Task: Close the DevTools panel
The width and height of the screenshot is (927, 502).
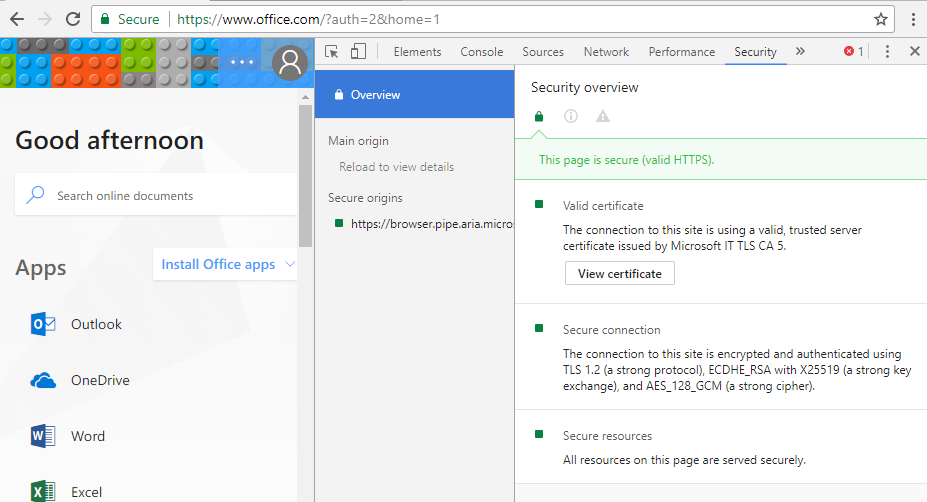Action: tap(915, 51)
